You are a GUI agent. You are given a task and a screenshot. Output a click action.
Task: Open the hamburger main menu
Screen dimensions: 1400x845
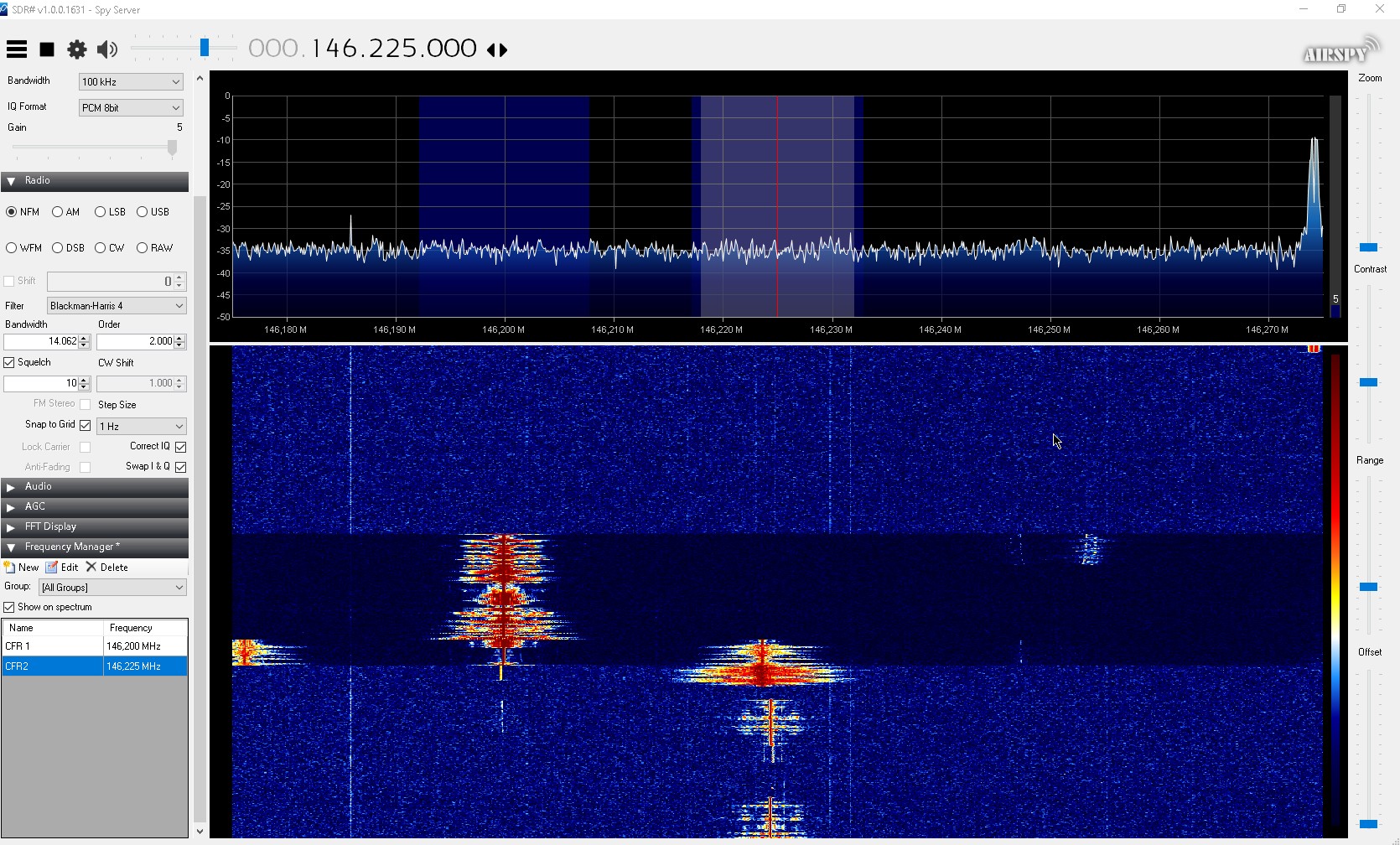click(17, 49)
